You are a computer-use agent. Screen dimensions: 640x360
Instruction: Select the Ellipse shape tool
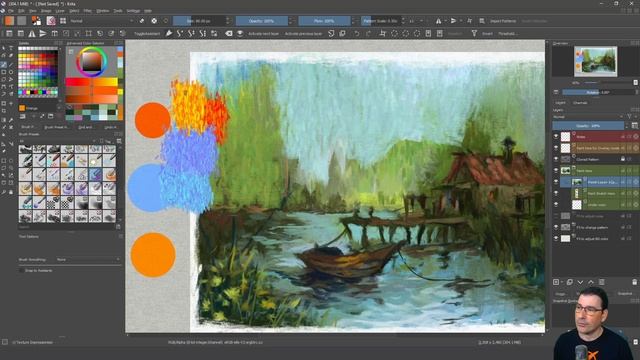[x=11, y=72]
